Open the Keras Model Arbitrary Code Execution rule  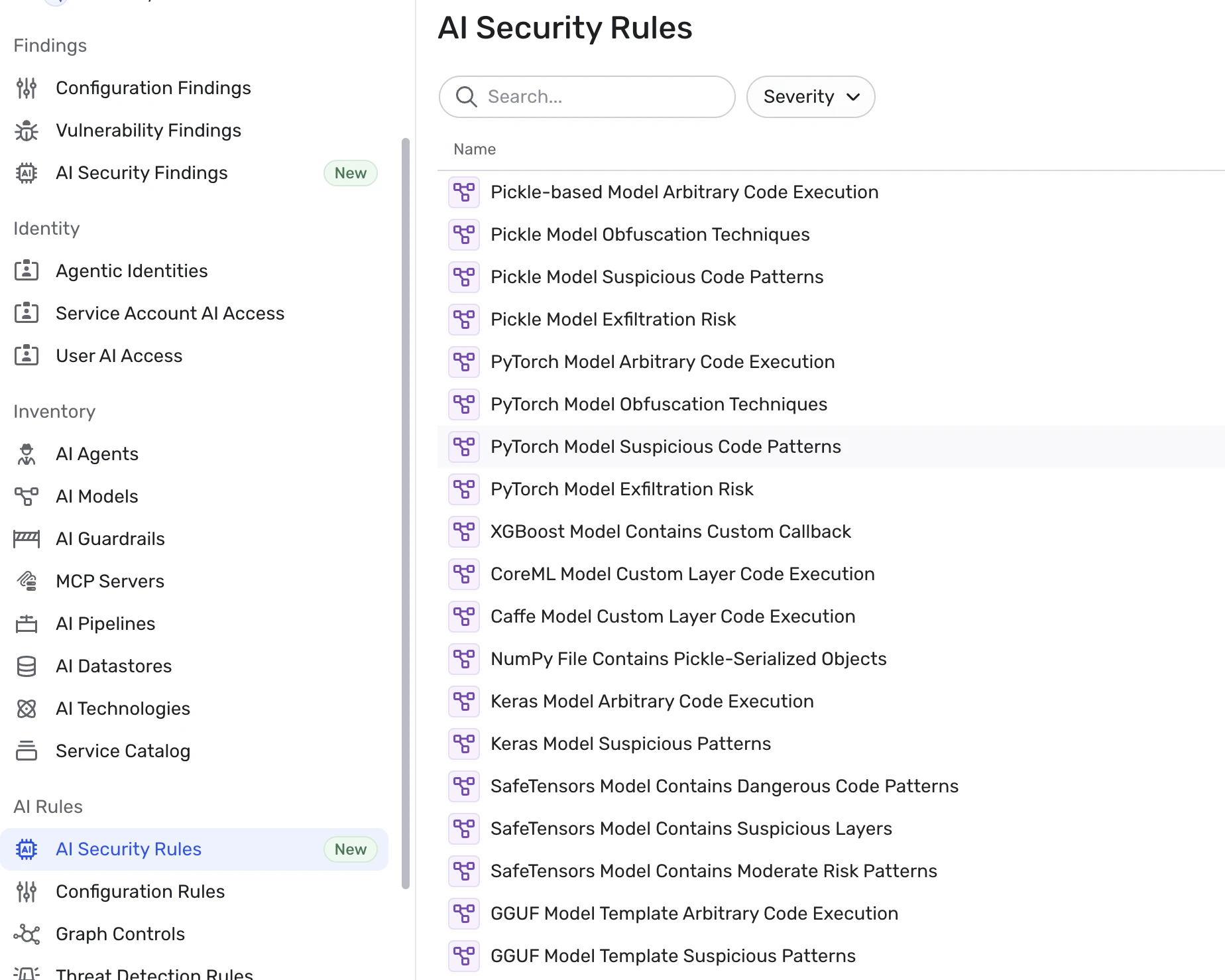652,702
